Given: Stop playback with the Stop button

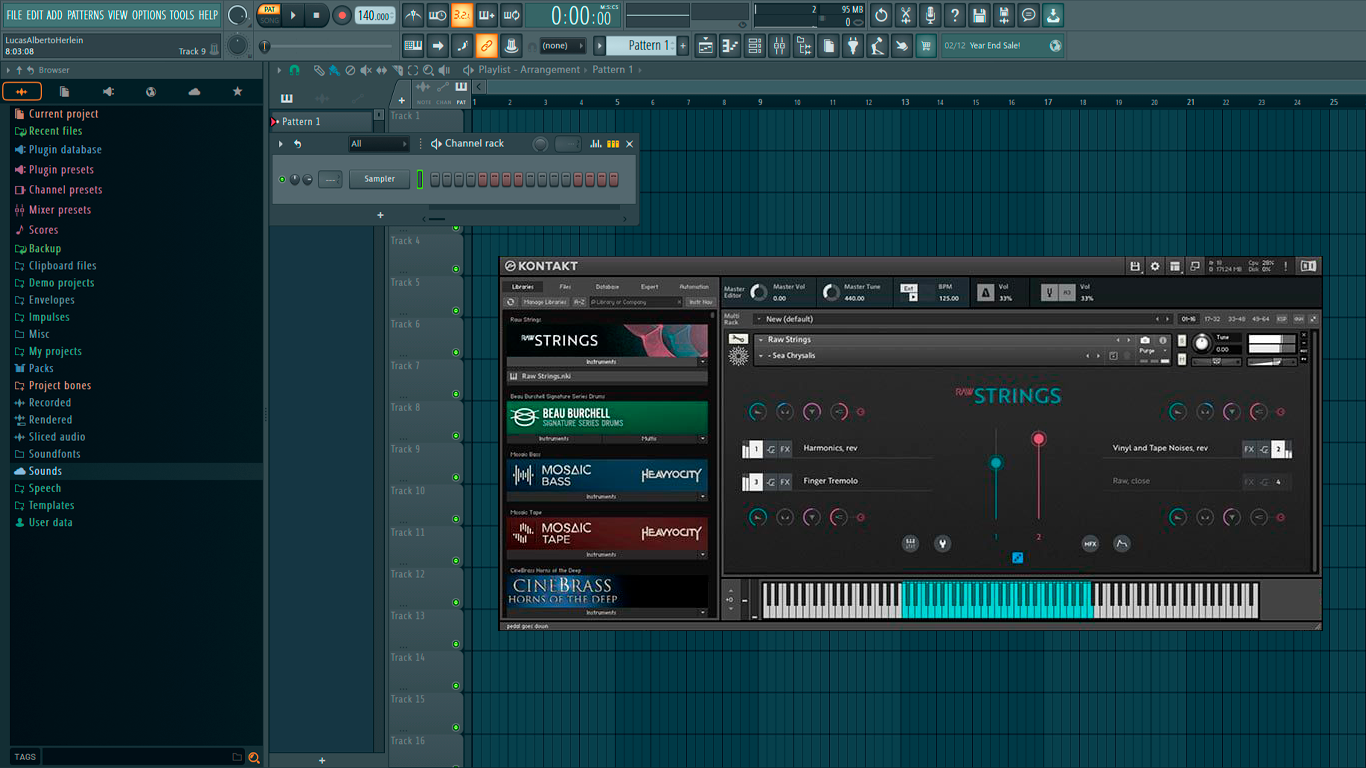Looking at the screenshot, I should (x=316, y=15).
